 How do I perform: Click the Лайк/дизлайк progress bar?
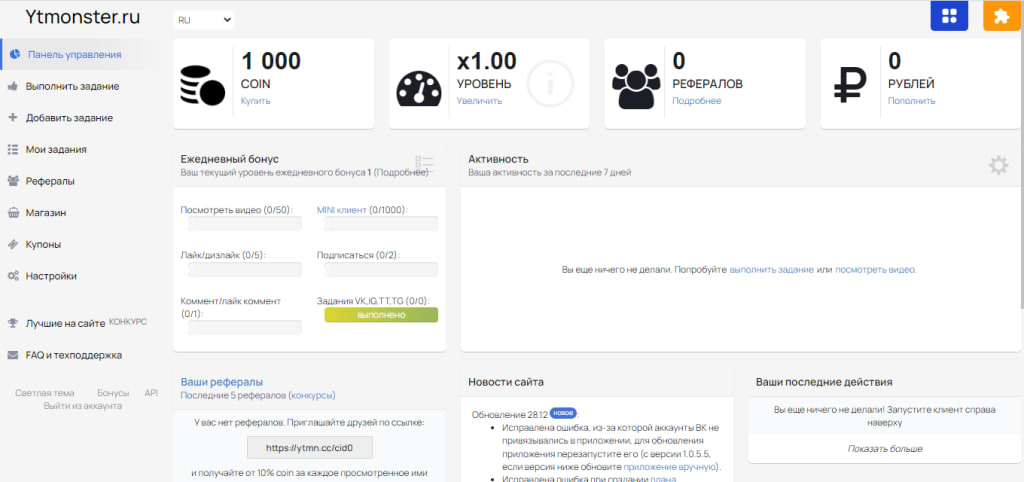245,269
